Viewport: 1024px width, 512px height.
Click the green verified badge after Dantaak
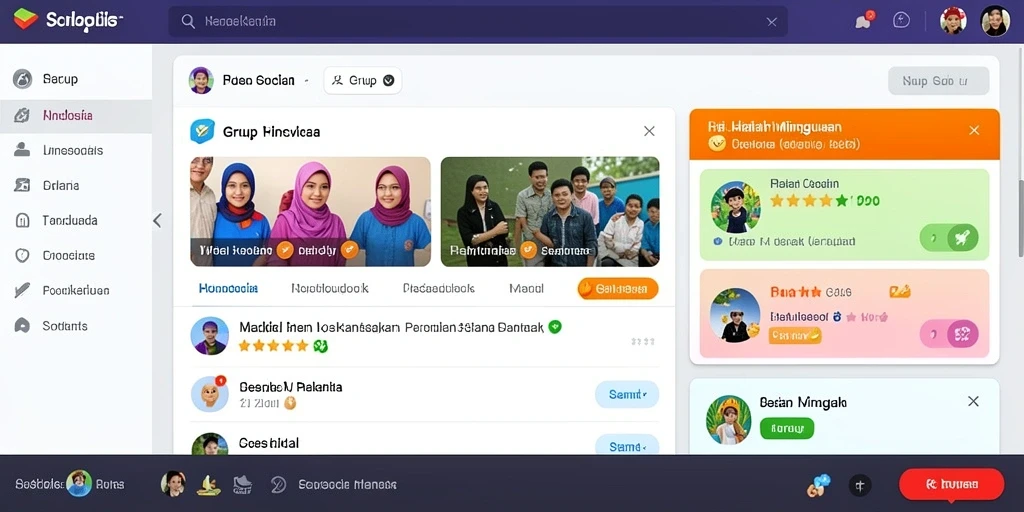554,327
